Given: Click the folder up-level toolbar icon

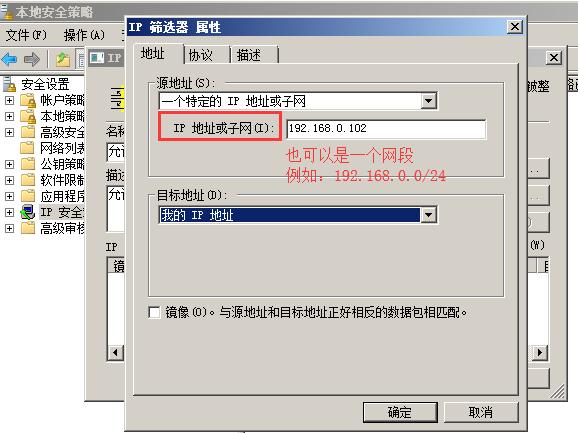Looking at the screenshot, I should click(63, 59).
